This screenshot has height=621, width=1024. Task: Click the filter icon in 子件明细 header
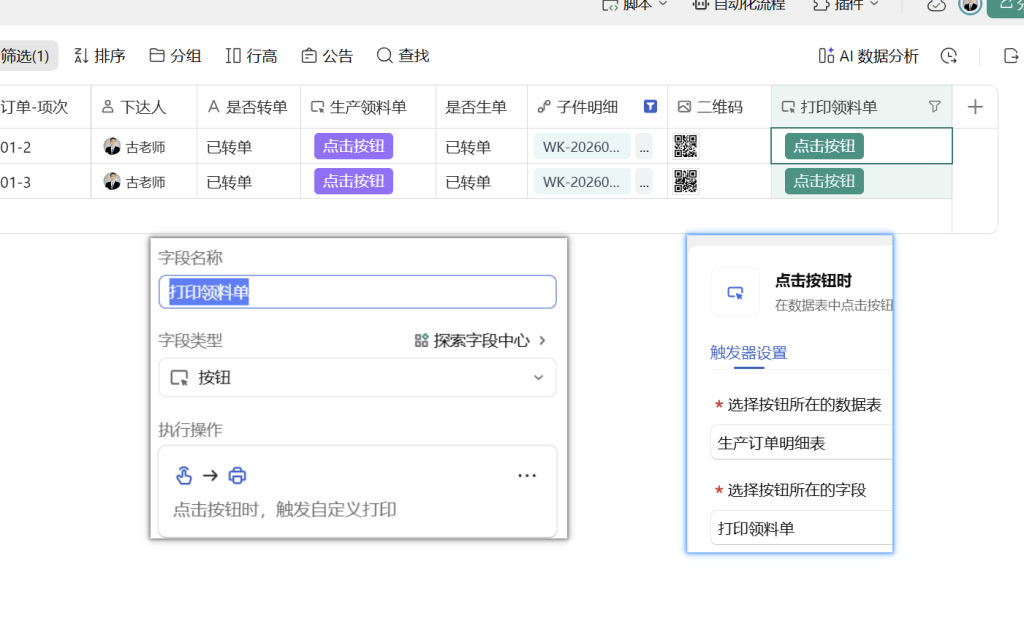[x=650, y=106]
